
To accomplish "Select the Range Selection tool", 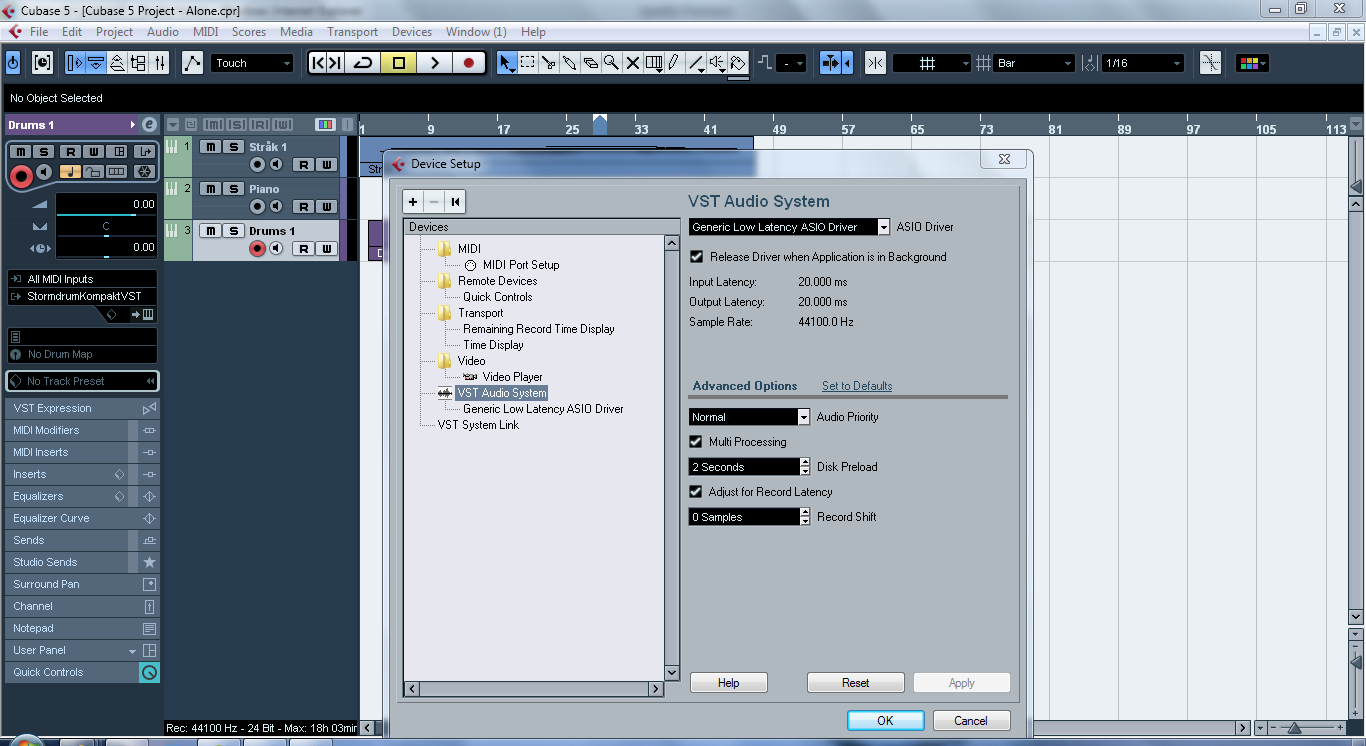I will click(x=528, y=63).
